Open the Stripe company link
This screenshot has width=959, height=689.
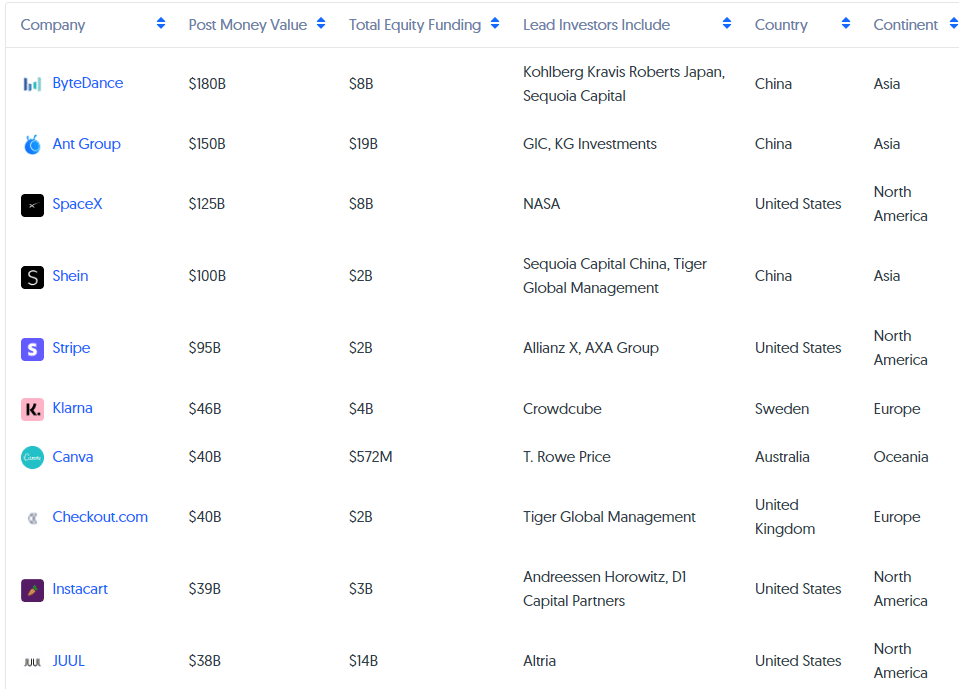71,348
